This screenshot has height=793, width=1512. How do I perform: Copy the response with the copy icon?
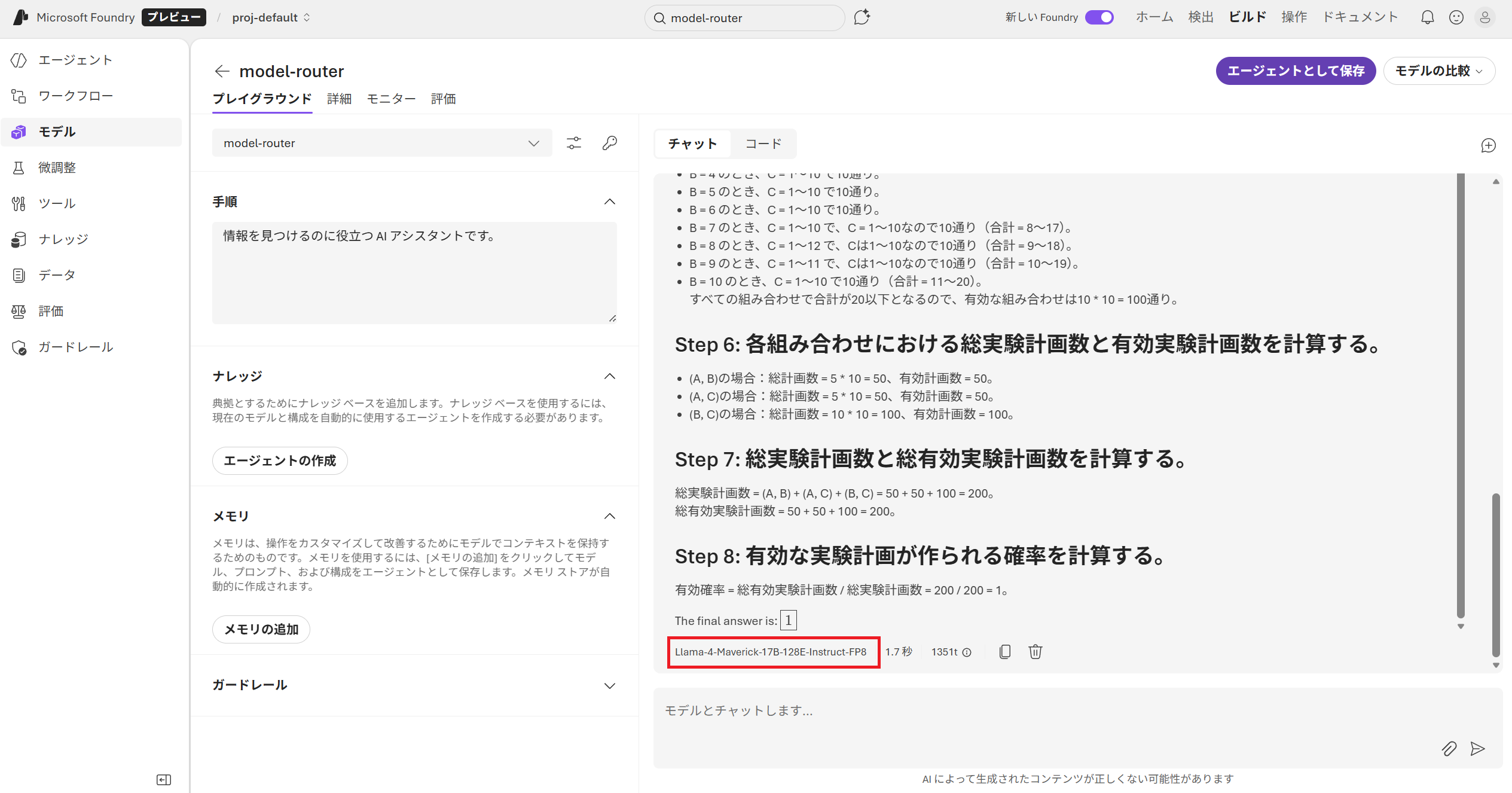point(1004,652)
